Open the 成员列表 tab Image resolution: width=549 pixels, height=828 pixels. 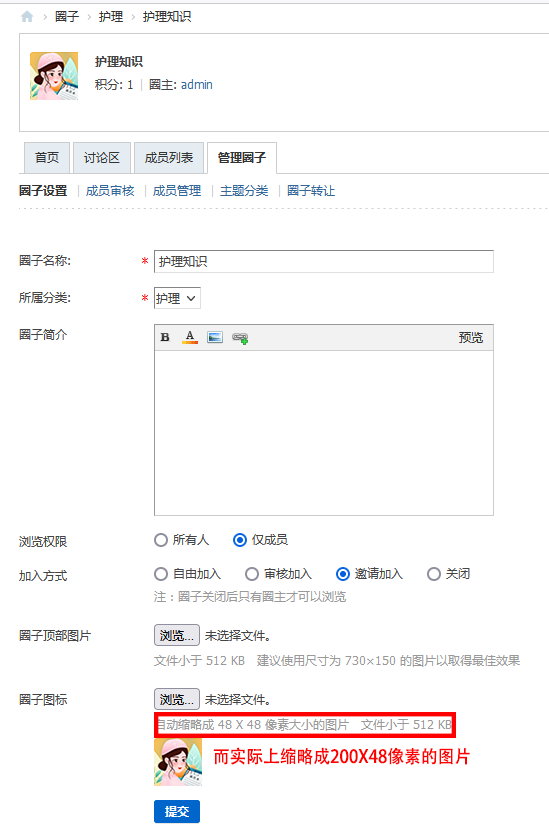click(169, 157)
